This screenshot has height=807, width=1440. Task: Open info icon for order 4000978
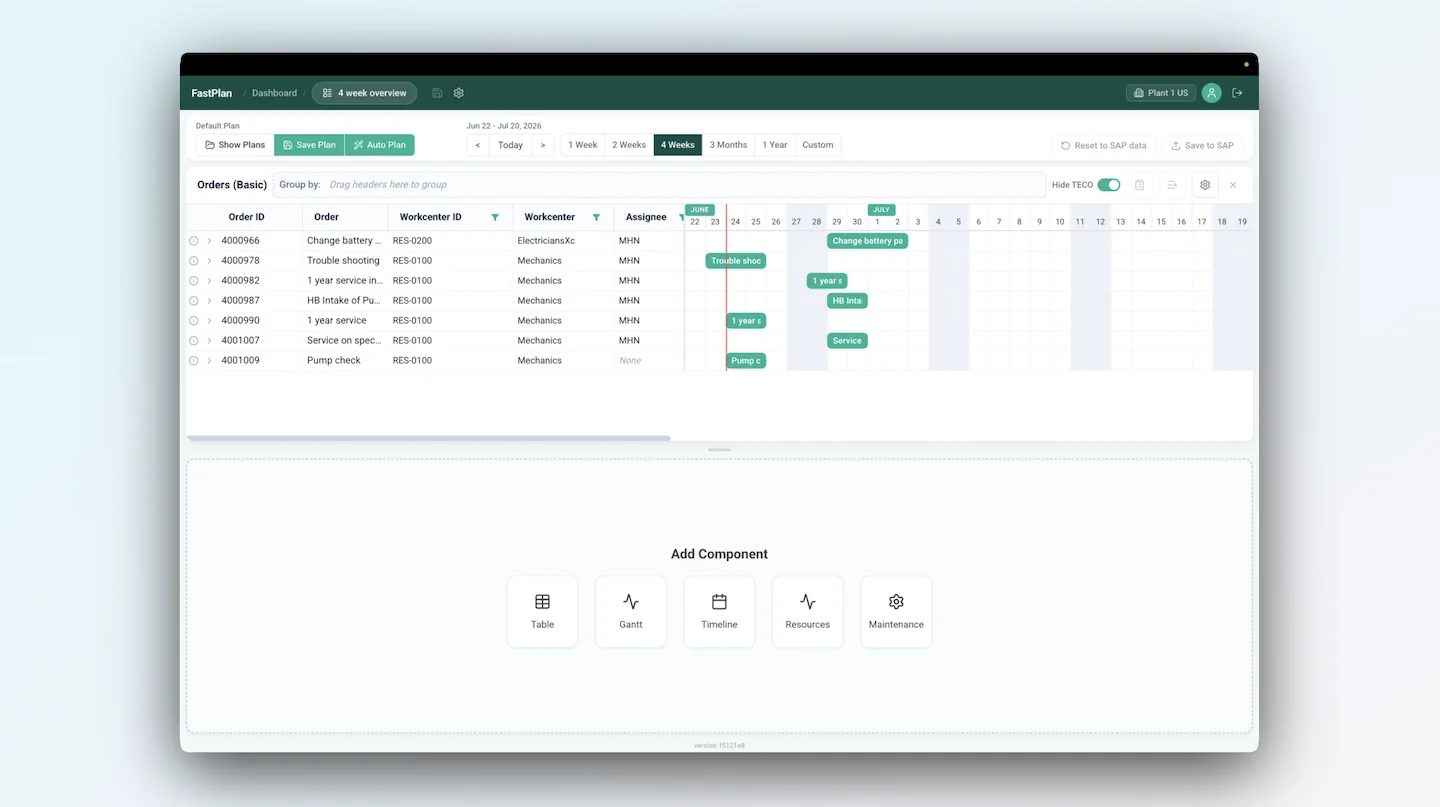194,261
